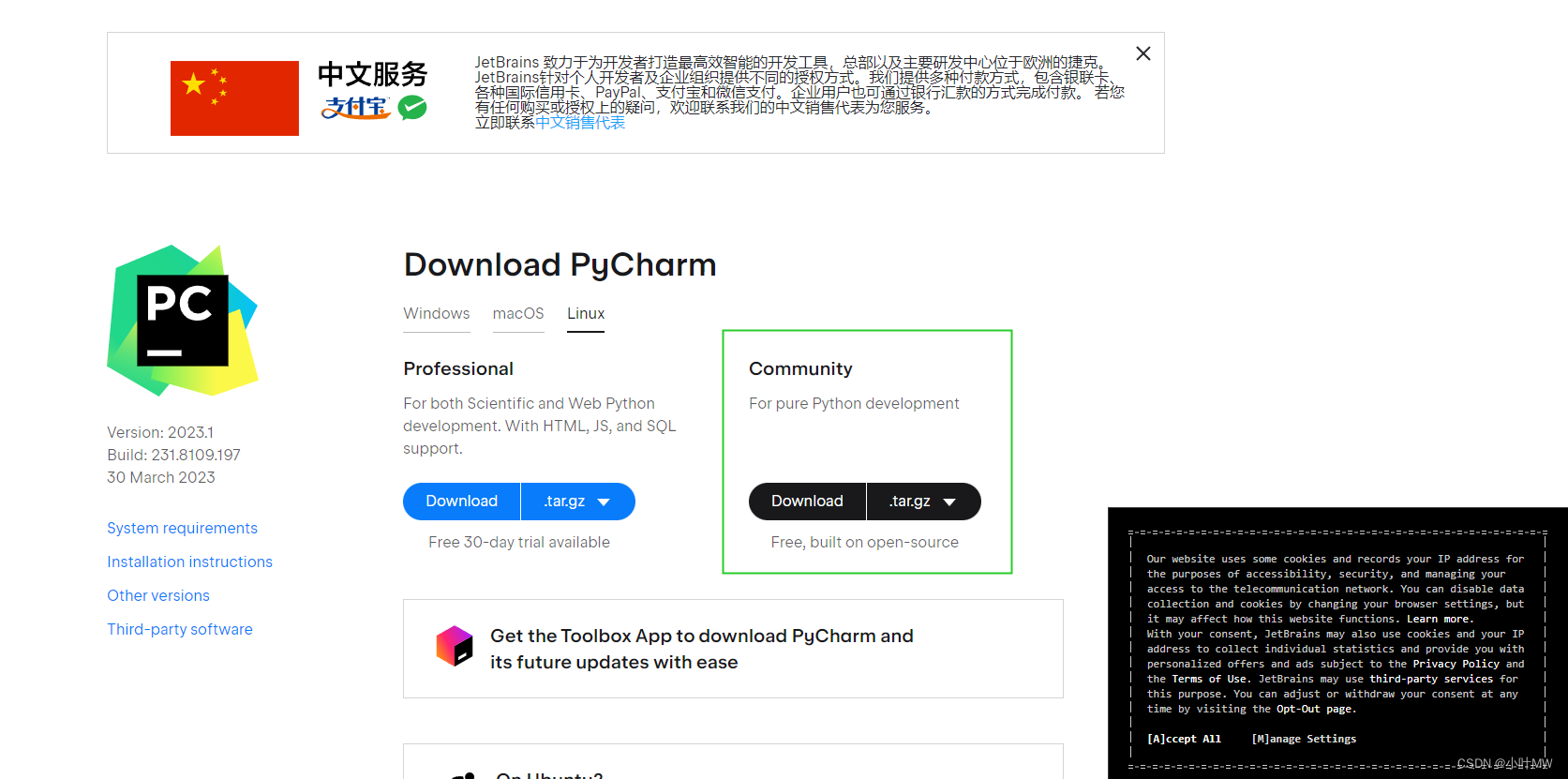Click the Professional edition heading
The image size is (1568, 779).
(x=458, y=368)
